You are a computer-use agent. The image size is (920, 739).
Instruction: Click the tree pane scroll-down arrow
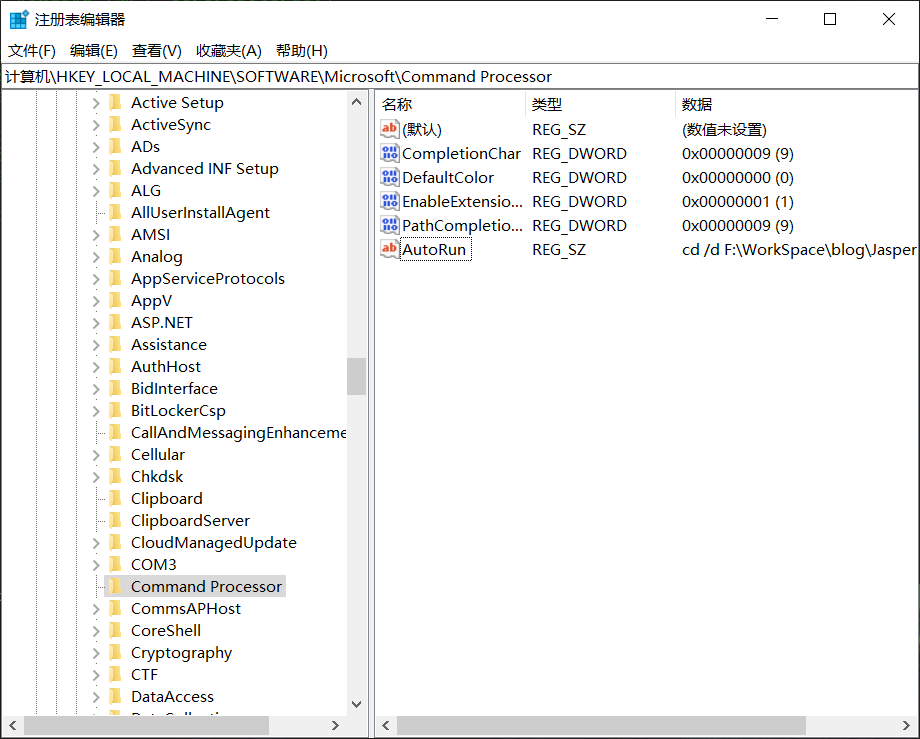click(x=356, y=704)
